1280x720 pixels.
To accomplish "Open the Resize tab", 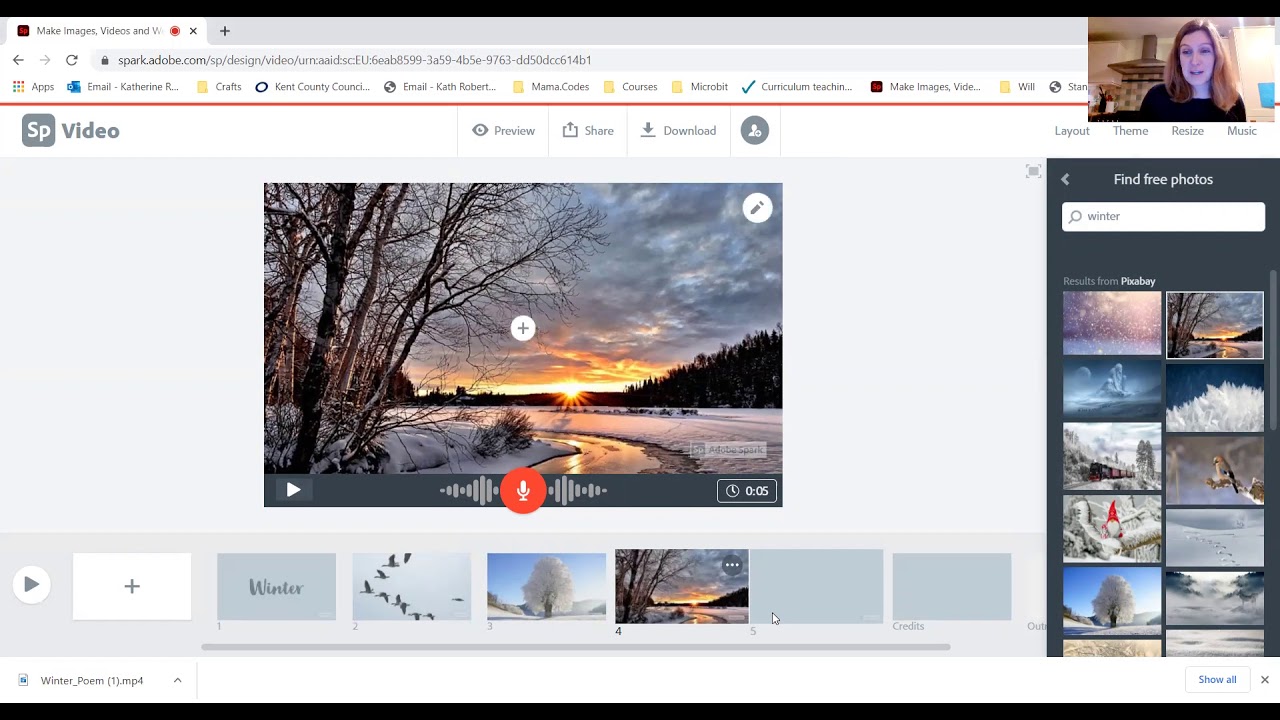I will pyautogui.click(x=1188, y=131).
